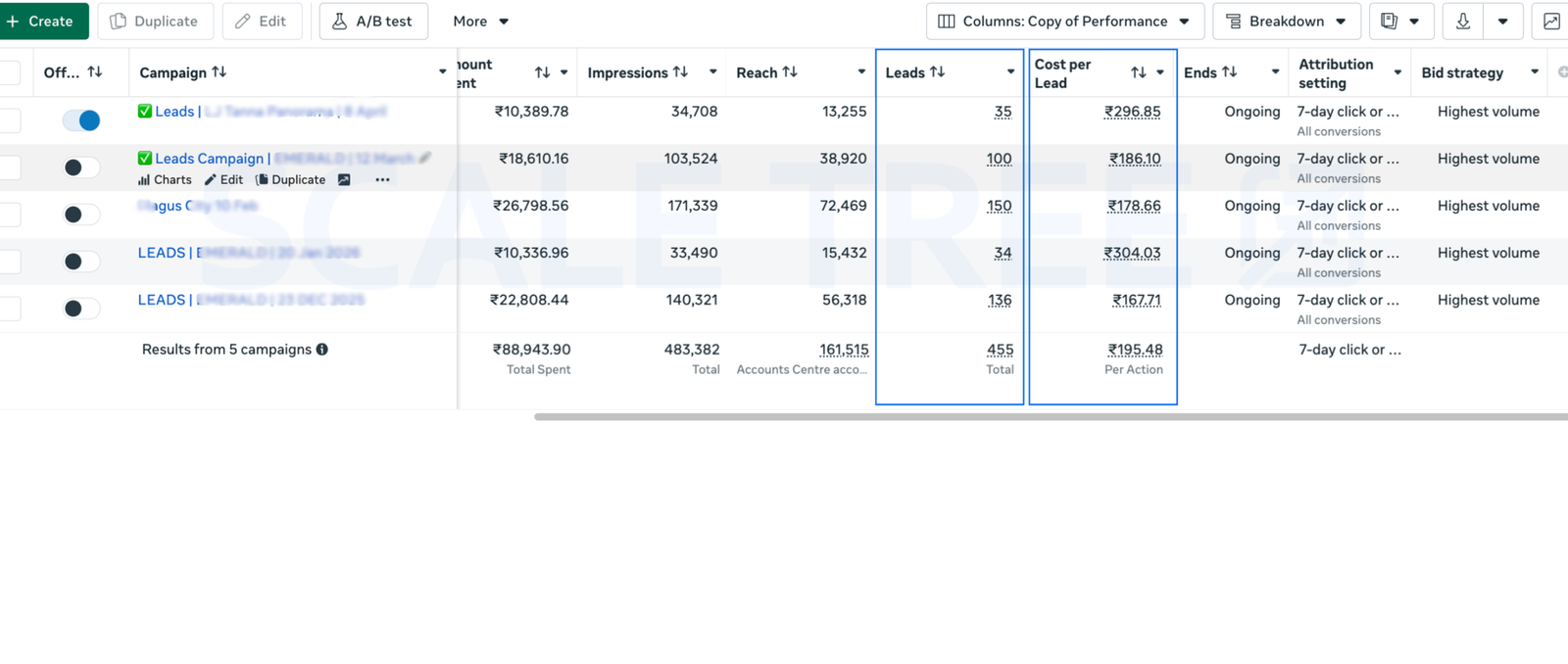Open the reports icon dropdown
This screenshot has height=664, width=1568.
coord(1400,21)
